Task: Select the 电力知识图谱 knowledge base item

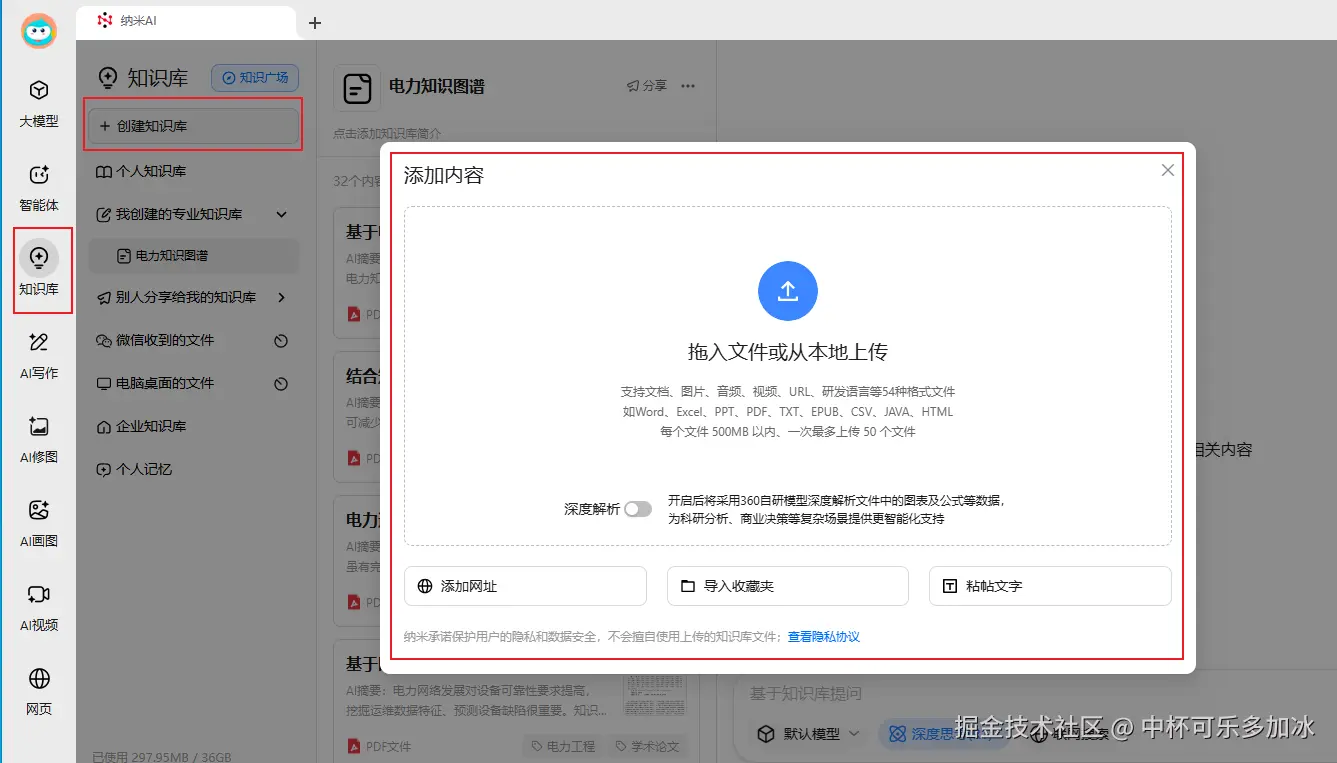Action: 194,256
